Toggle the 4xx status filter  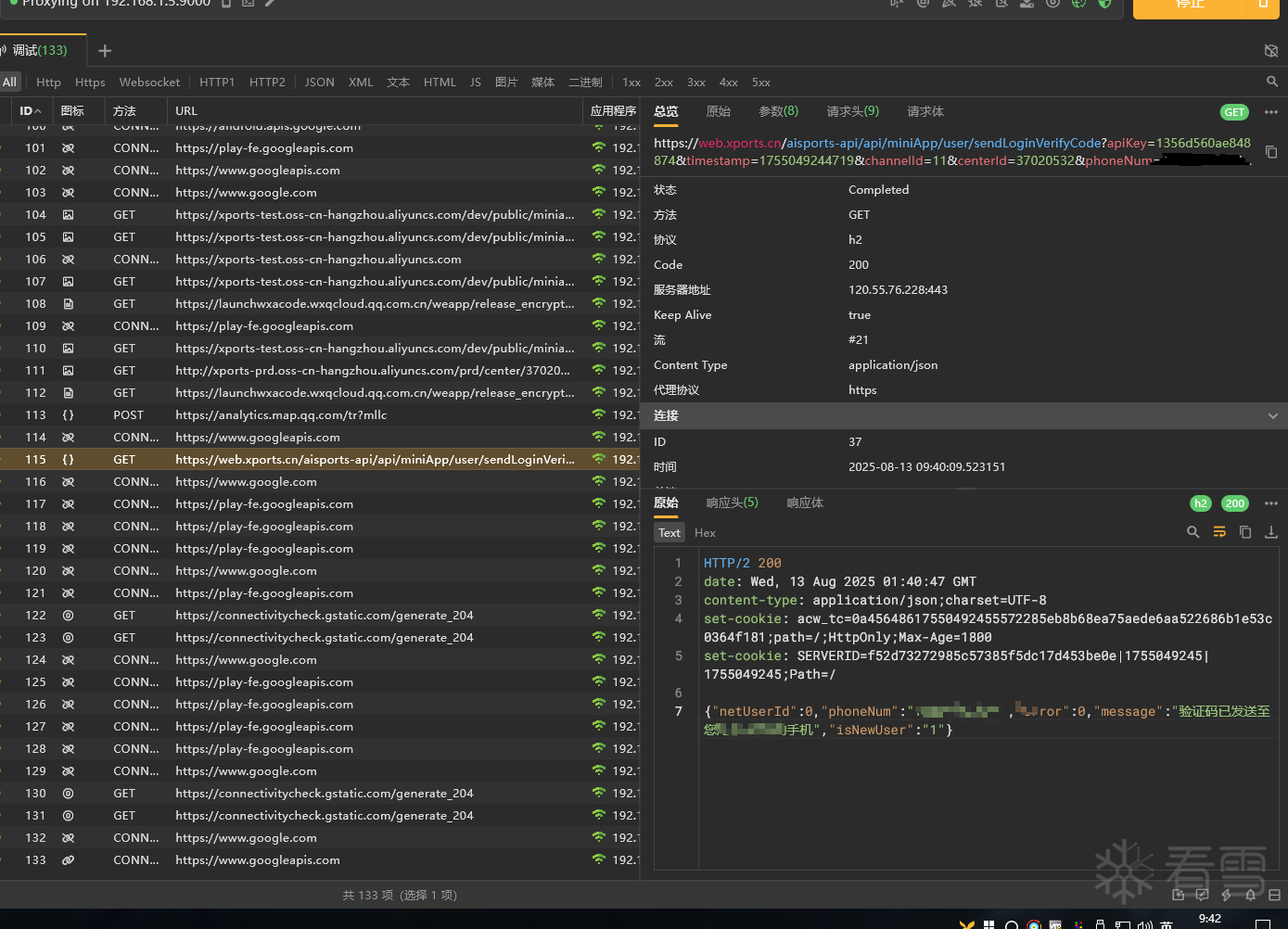click(729, 83)
